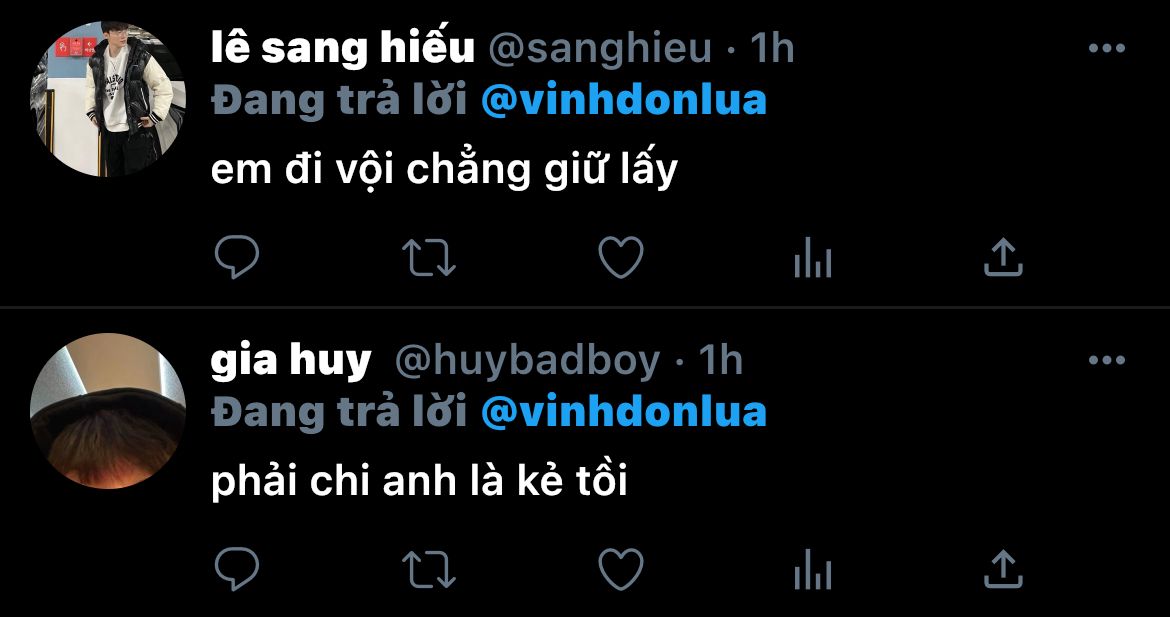The width and height of the screenshot is (1170, 617).
Task: Open @vinhdonlua mention in gia huy's reply
Action: (x=624, y=413)
